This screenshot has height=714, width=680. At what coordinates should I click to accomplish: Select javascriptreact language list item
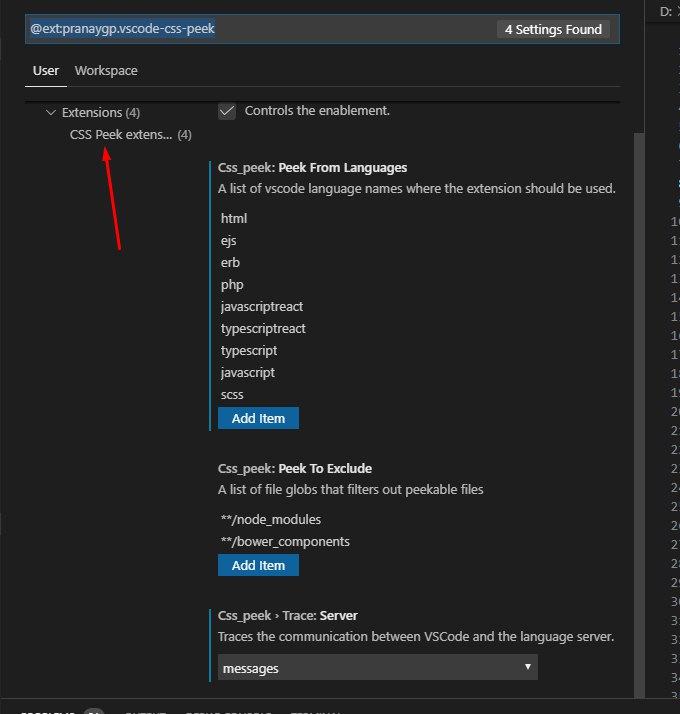(261, 306)
